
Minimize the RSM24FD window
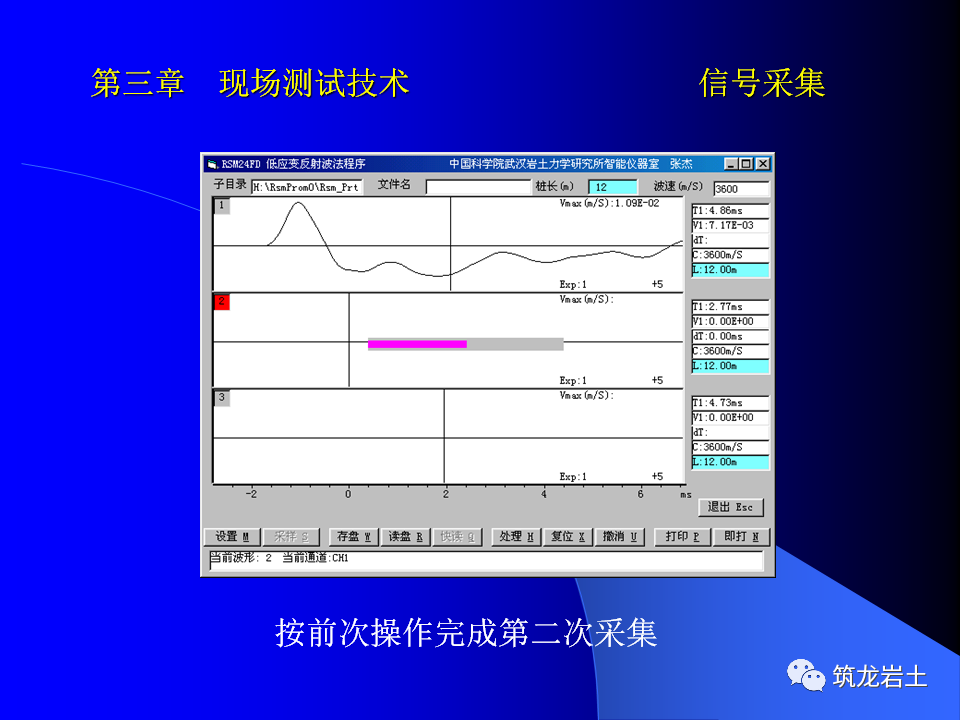point(731,164)
